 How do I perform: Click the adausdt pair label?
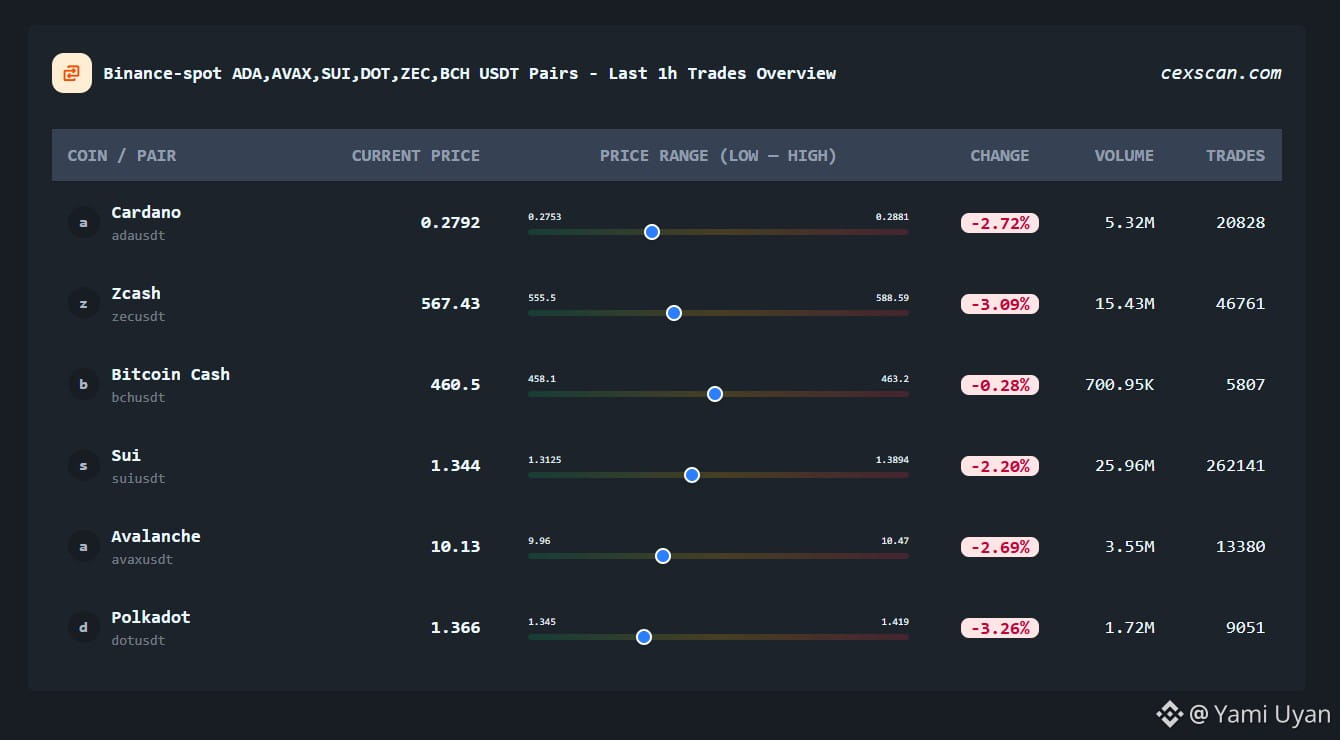pyautogui.click(x=138, y=236)
